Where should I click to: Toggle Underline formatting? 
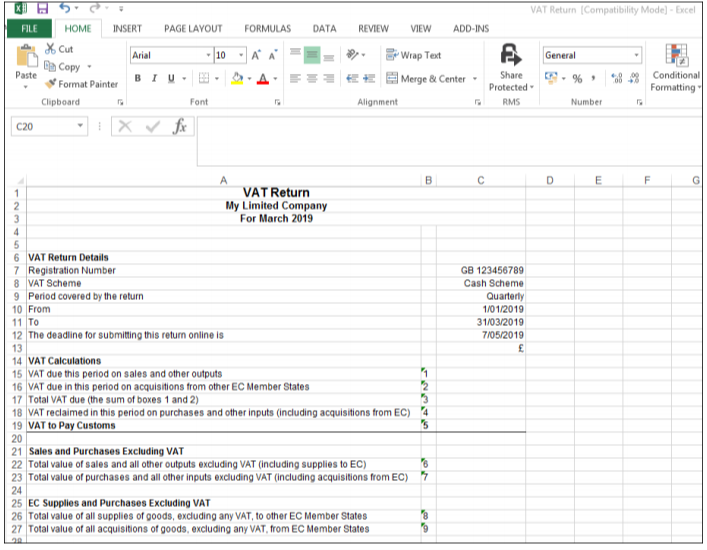pos(171,78)
